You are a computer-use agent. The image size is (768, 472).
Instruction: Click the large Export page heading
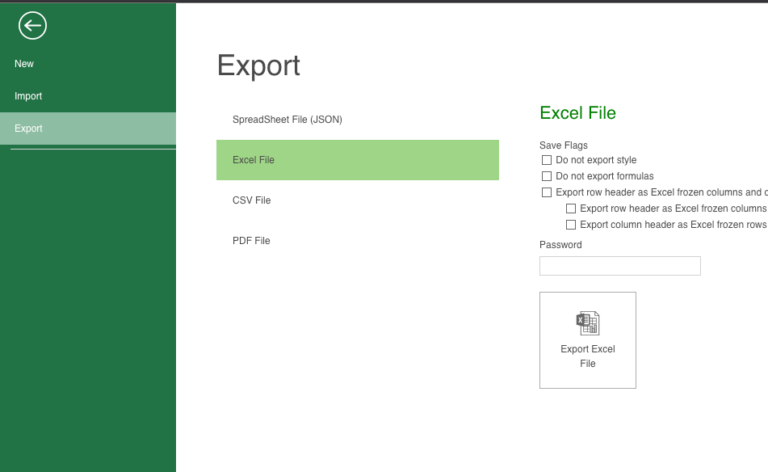pyautogui.click(x=258, y=66)
